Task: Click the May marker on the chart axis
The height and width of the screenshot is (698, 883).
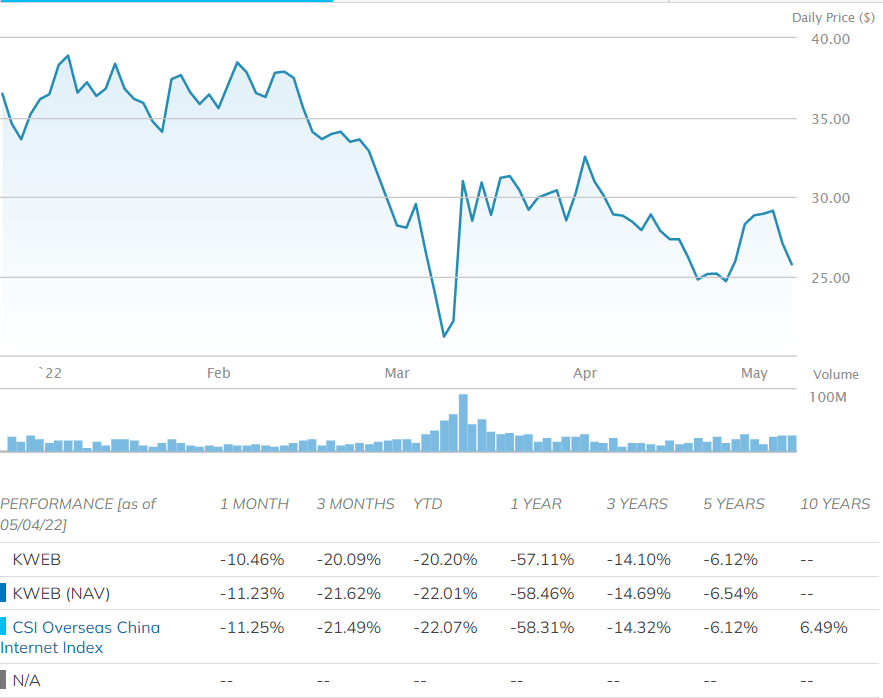Action: (x=754, y=373)
